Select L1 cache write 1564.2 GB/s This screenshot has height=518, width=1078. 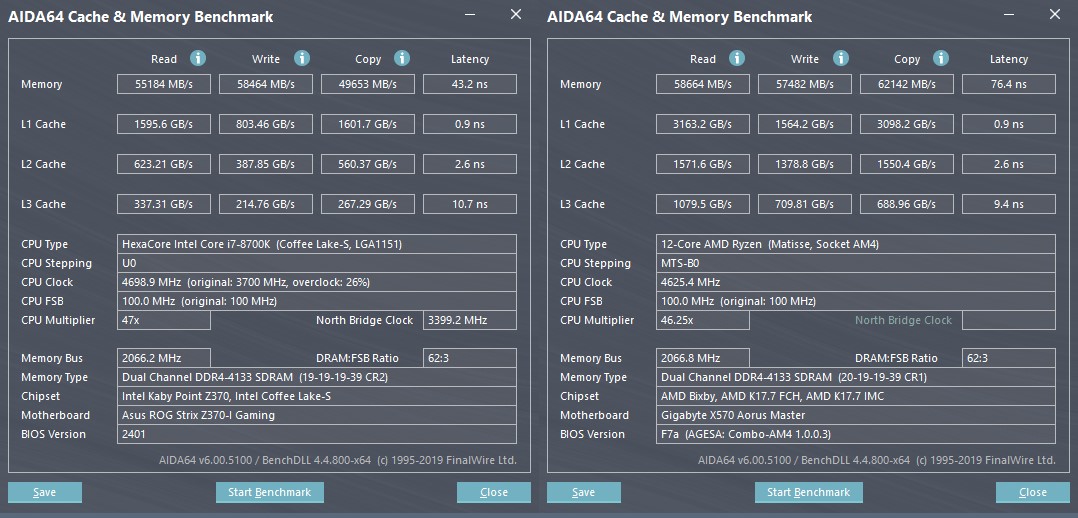804,124
